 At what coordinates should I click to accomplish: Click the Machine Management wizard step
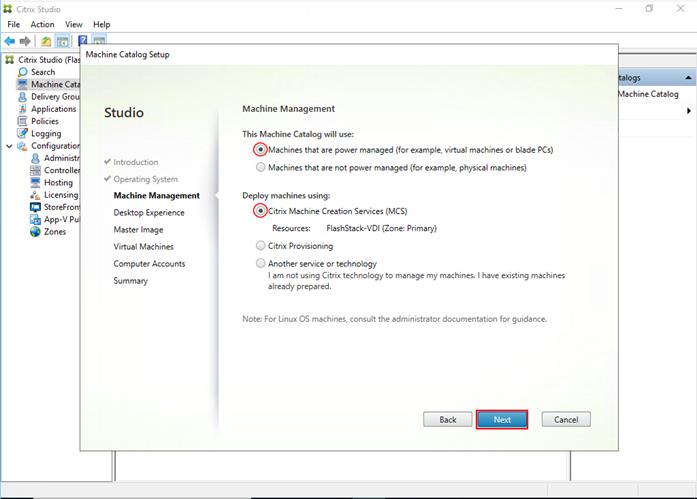(x=156, y=196)
